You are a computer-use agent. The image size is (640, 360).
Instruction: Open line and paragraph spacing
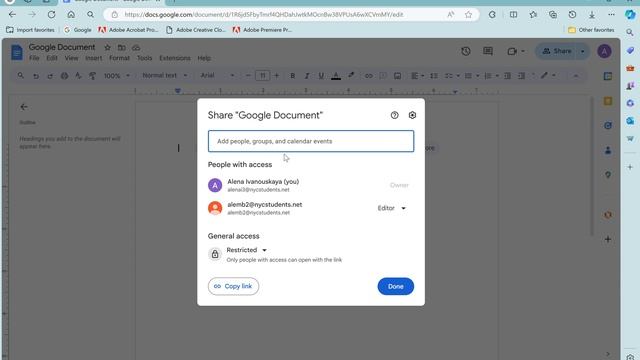click(433, 76)
